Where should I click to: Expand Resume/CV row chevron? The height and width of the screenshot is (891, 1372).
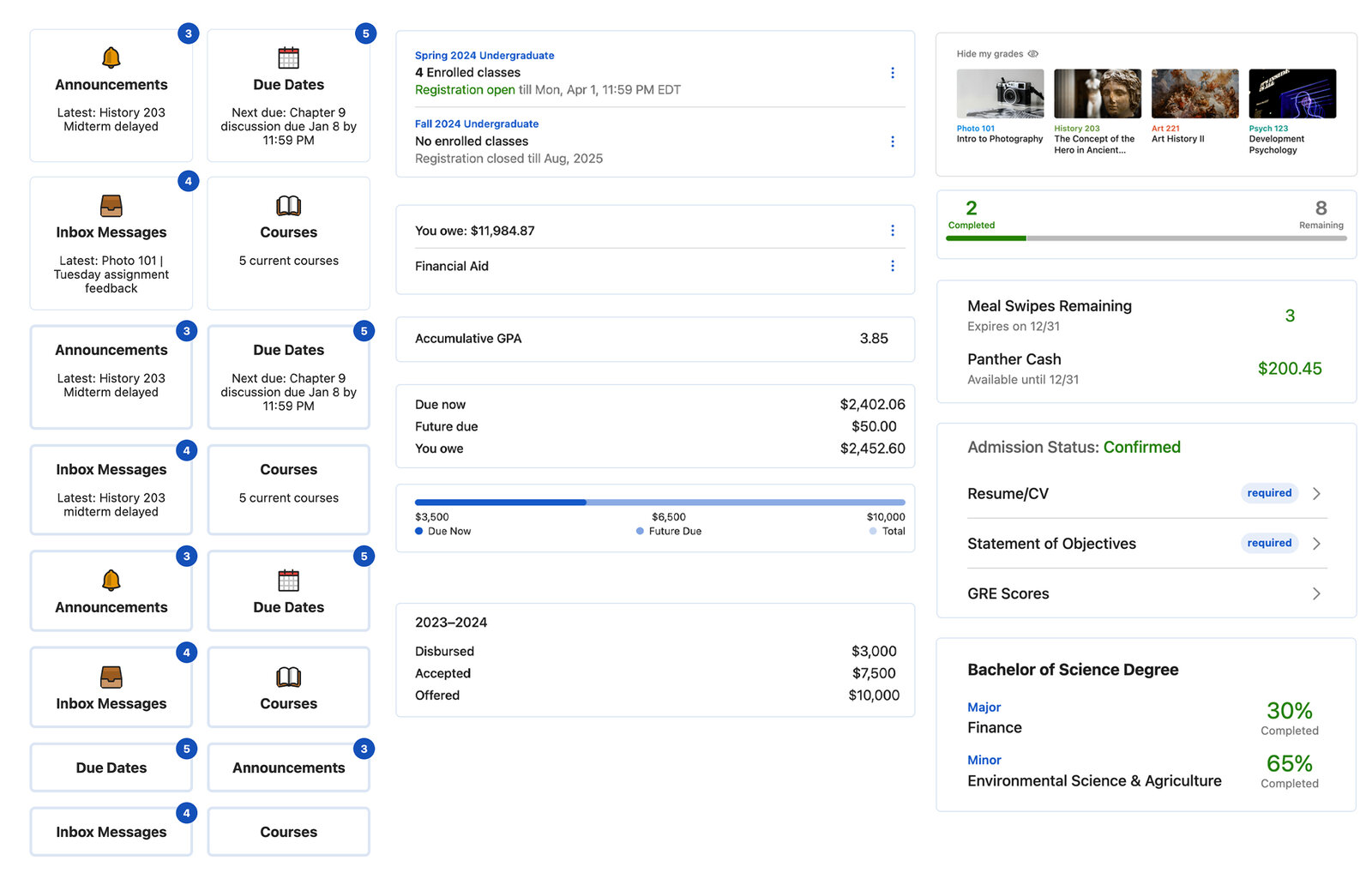pos(1316,494)
